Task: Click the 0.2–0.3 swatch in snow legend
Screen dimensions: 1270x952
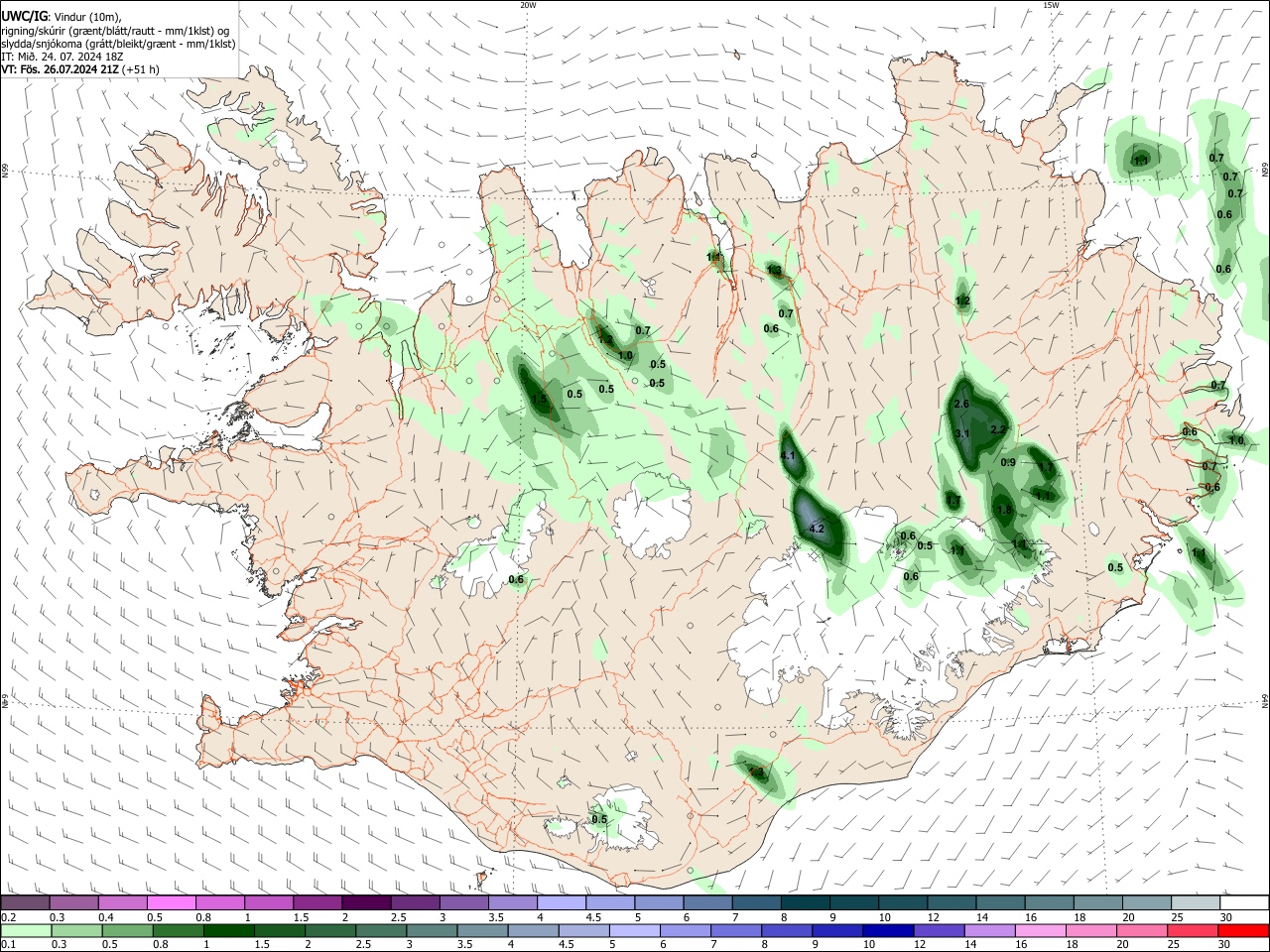Action: (26, 902)
